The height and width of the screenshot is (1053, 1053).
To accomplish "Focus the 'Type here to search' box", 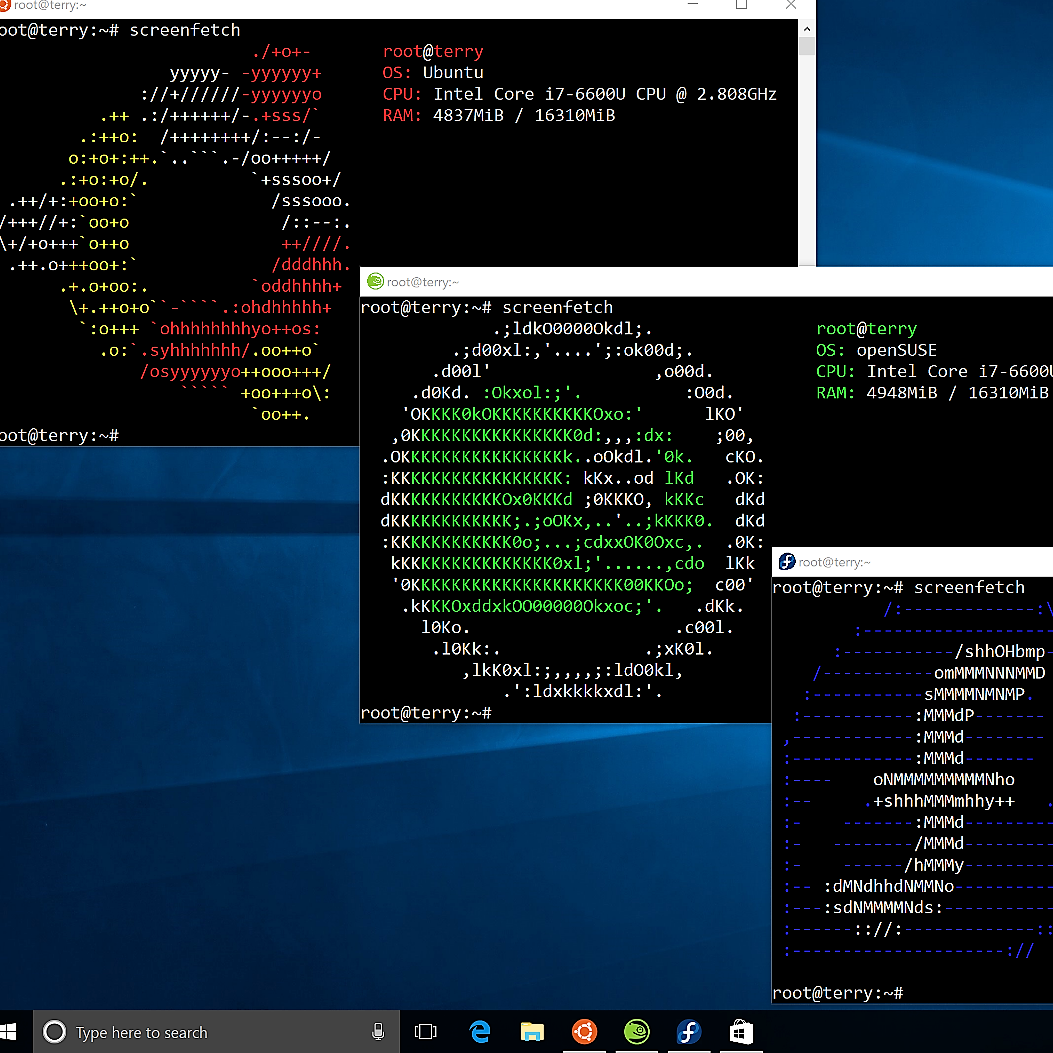I will 216,1032.
